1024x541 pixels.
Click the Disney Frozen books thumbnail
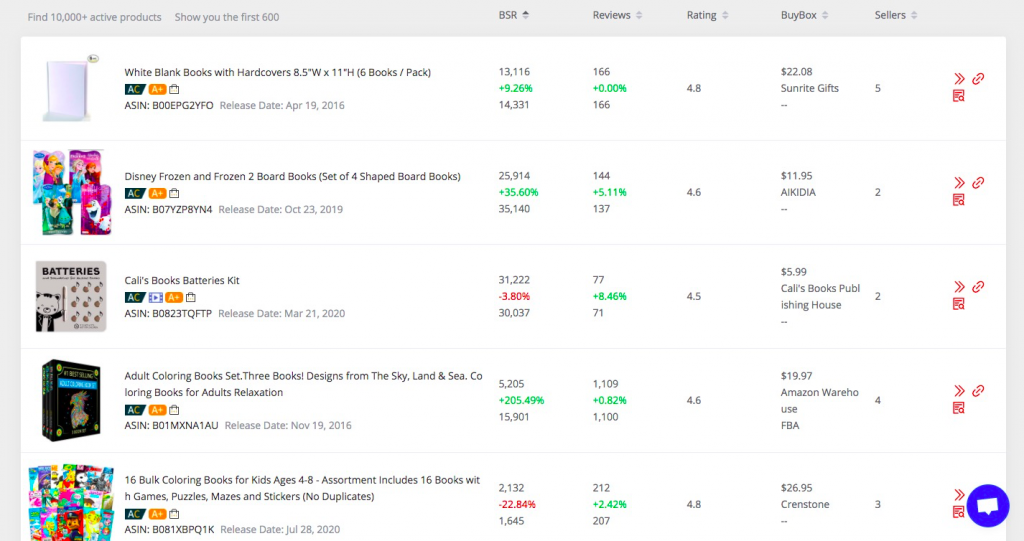click(x=72, y=192)
